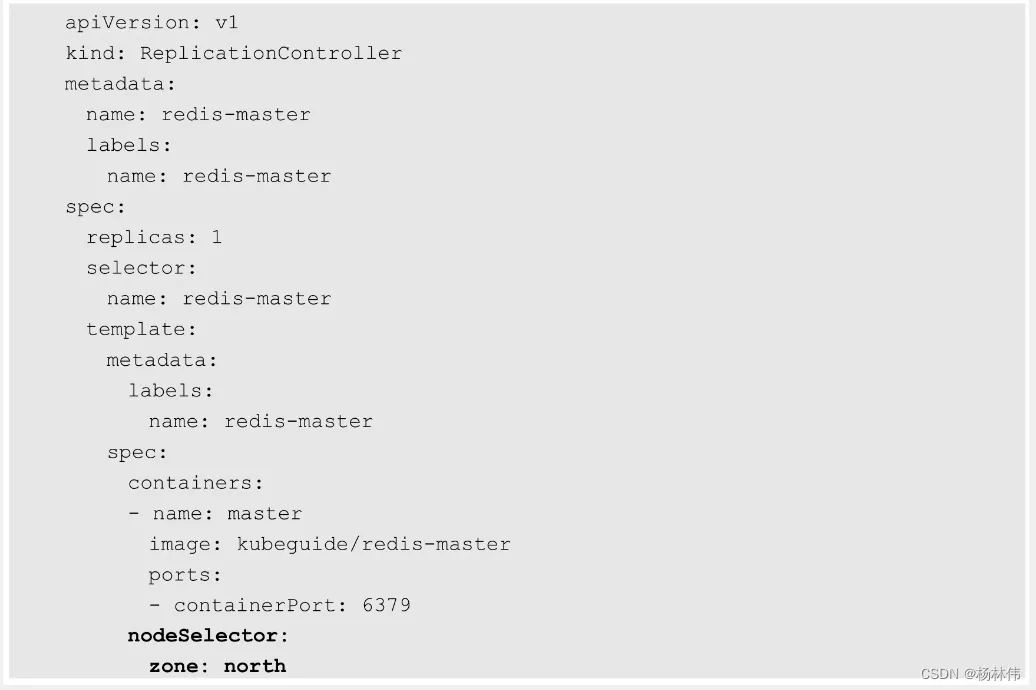Click the CSDN watermark text
Image resolution: width=1036 pixels, height=690 pixels.
pos(939,674)
